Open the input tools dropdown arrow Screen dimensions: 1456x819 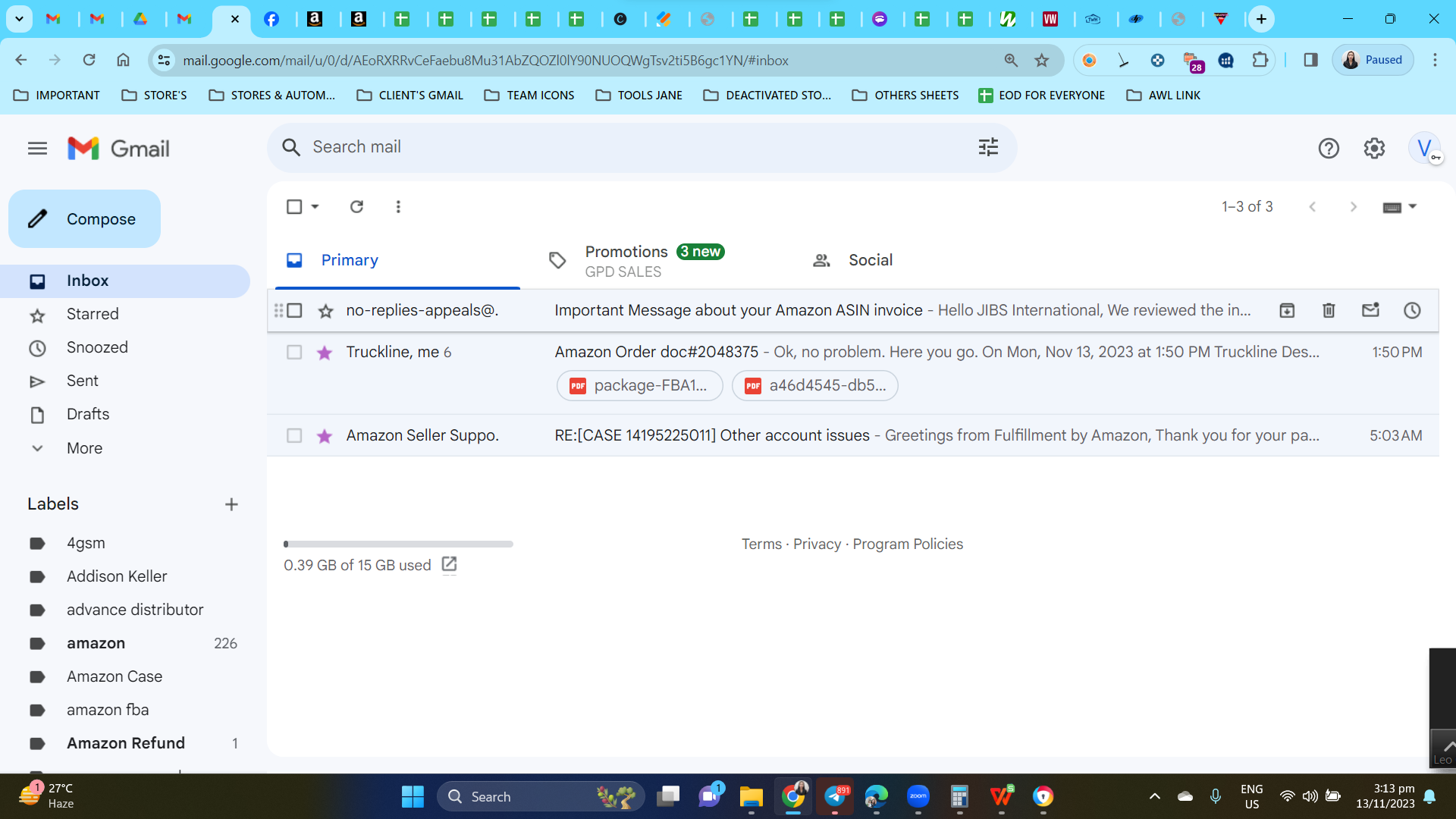click(x=1412, y=206)
